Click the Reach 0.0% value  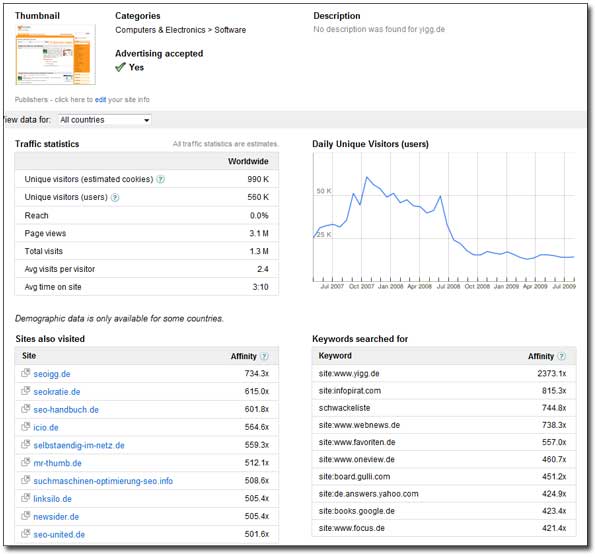tap(259, 216)
